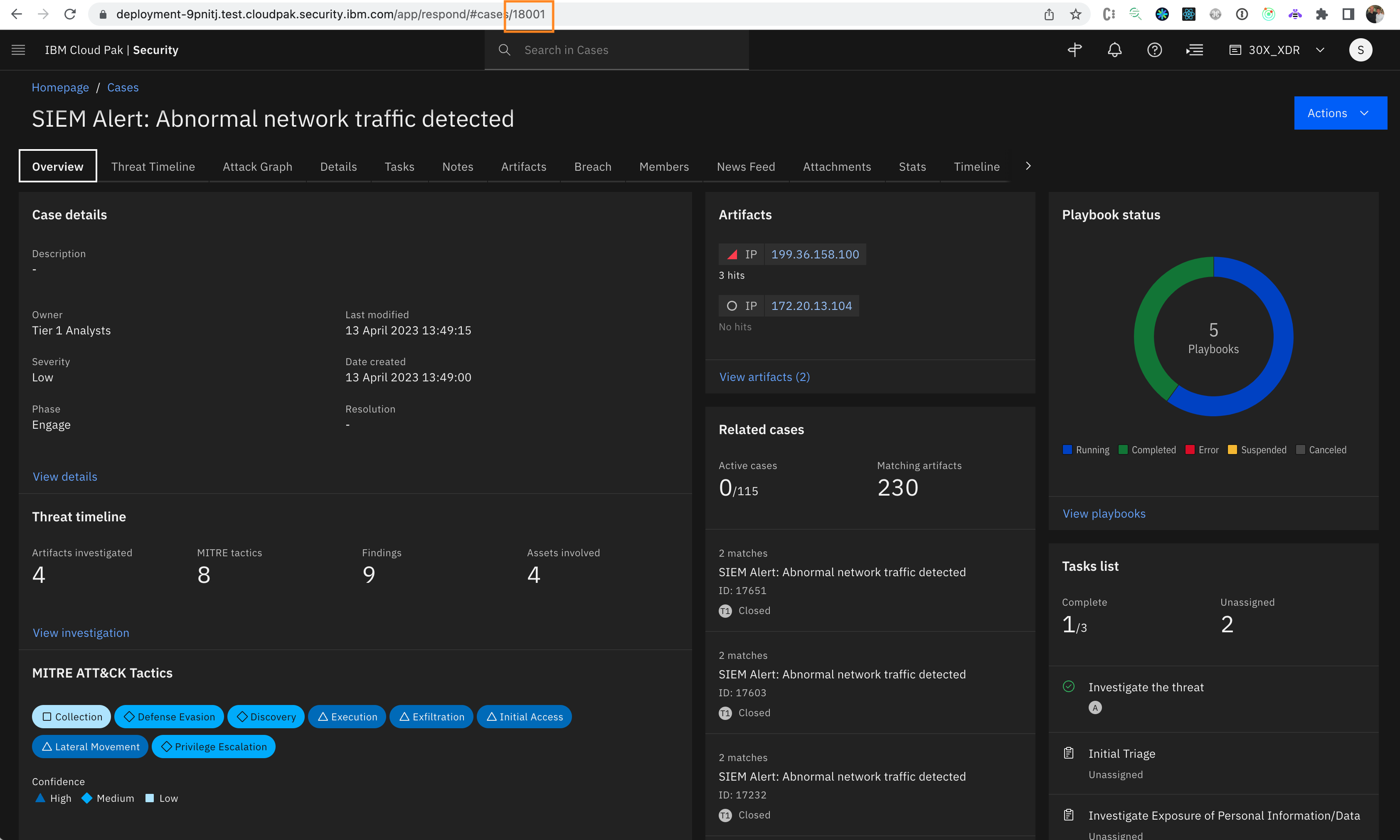This screenshot has height=840, width=1400.
Task: Open the Actions dropdown button
Action: click(x=1339, y=113)
